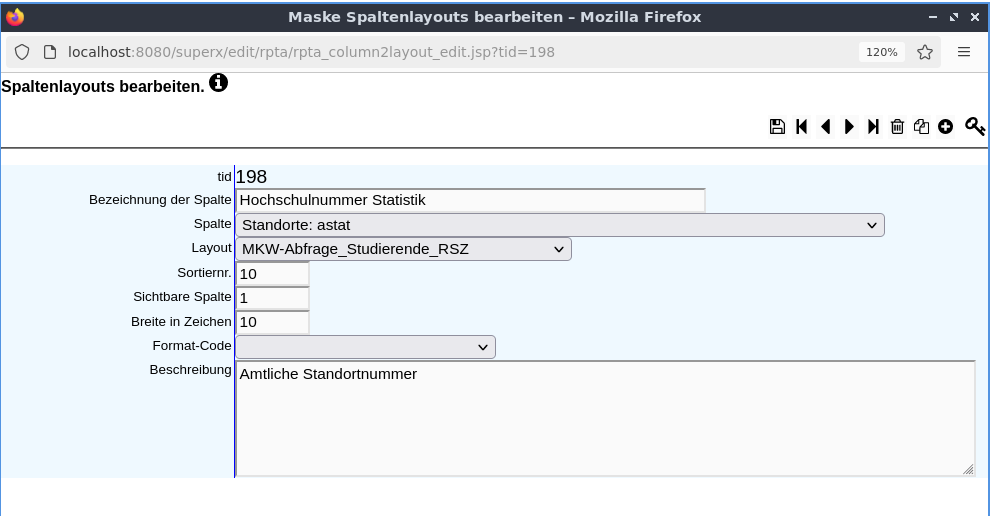Open the Firefox application menu
The height and width of the screenshot is (516, 990).
963,52
